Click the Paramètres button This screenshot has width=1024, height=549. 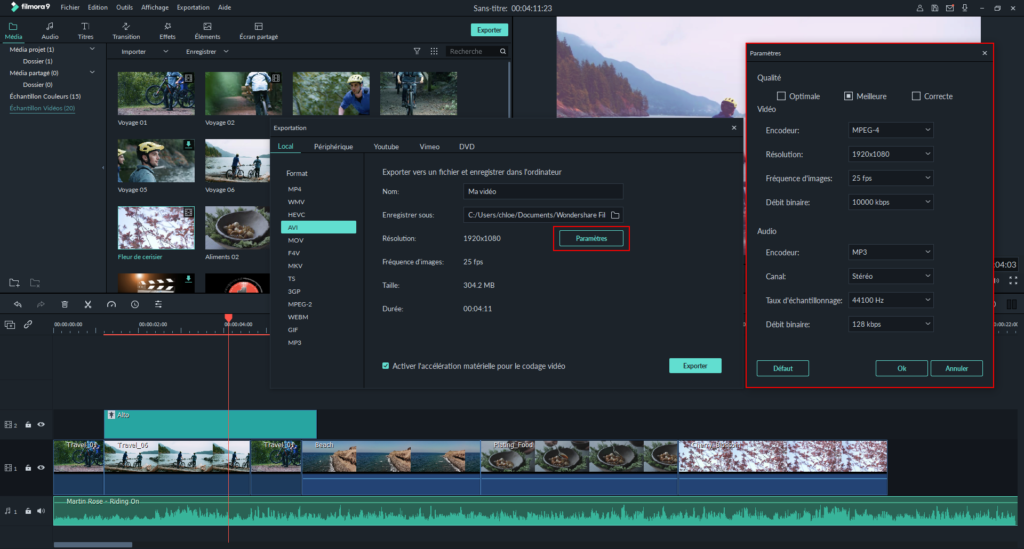591,238
